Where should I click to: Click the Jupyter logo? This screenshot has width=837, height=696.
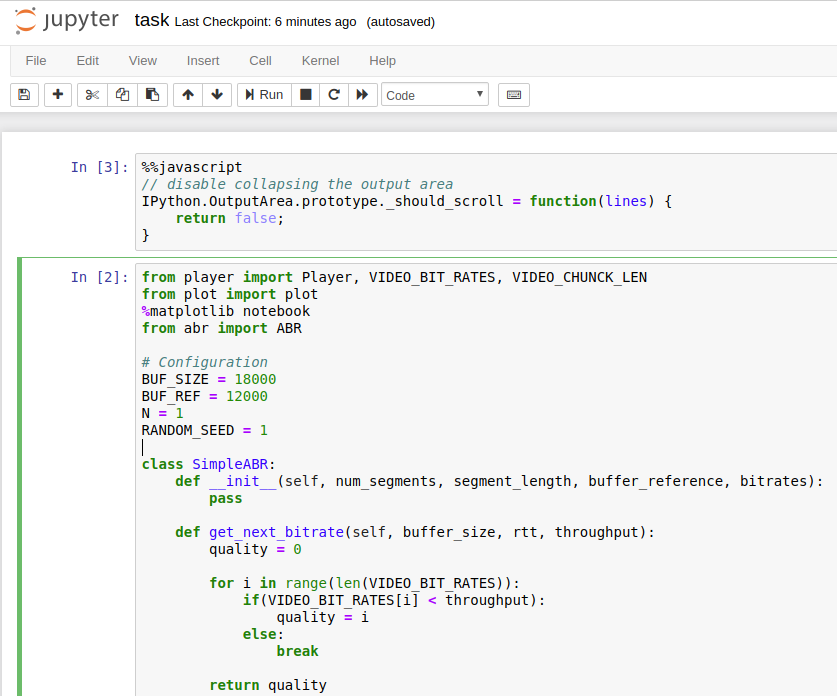[x=66, y=21]
